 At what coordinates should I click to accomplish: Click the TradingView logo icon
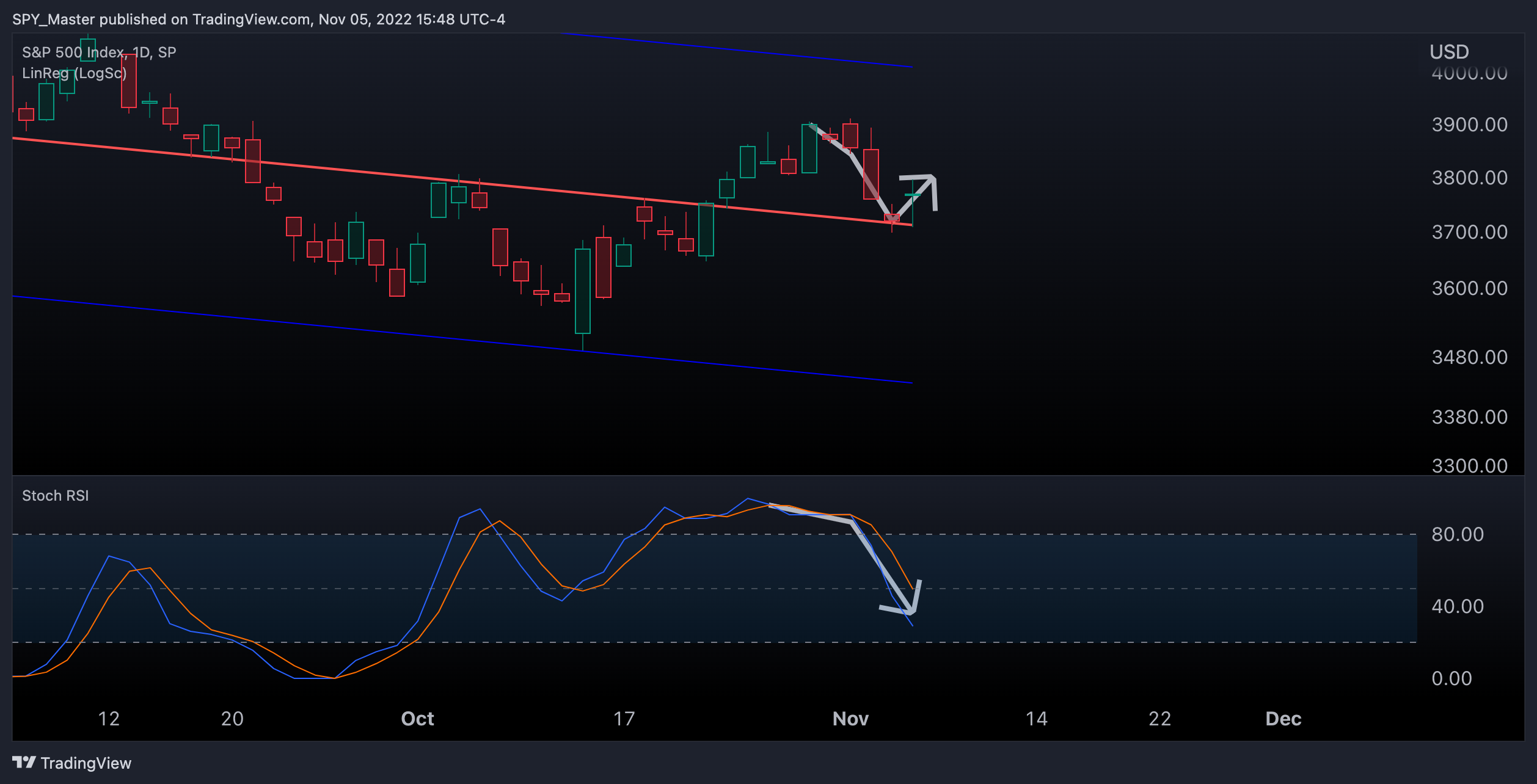click(24, 762)
